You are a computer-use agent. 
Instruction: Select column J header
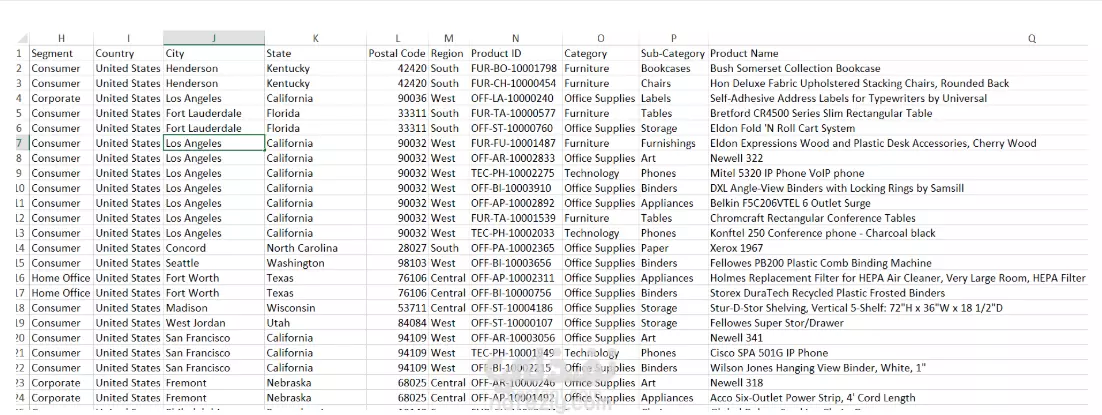(x=214, y=39)
